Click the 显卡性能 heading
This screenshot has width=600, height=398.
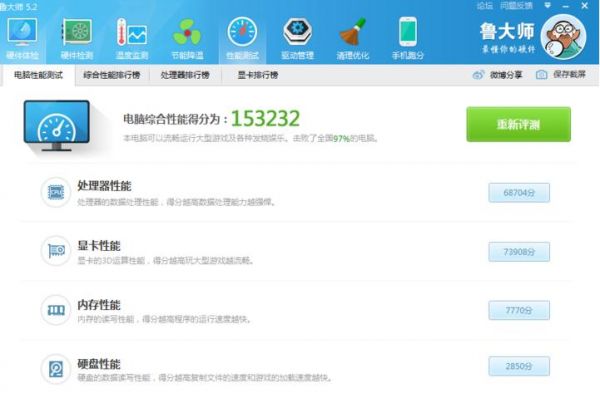point(99,246)
